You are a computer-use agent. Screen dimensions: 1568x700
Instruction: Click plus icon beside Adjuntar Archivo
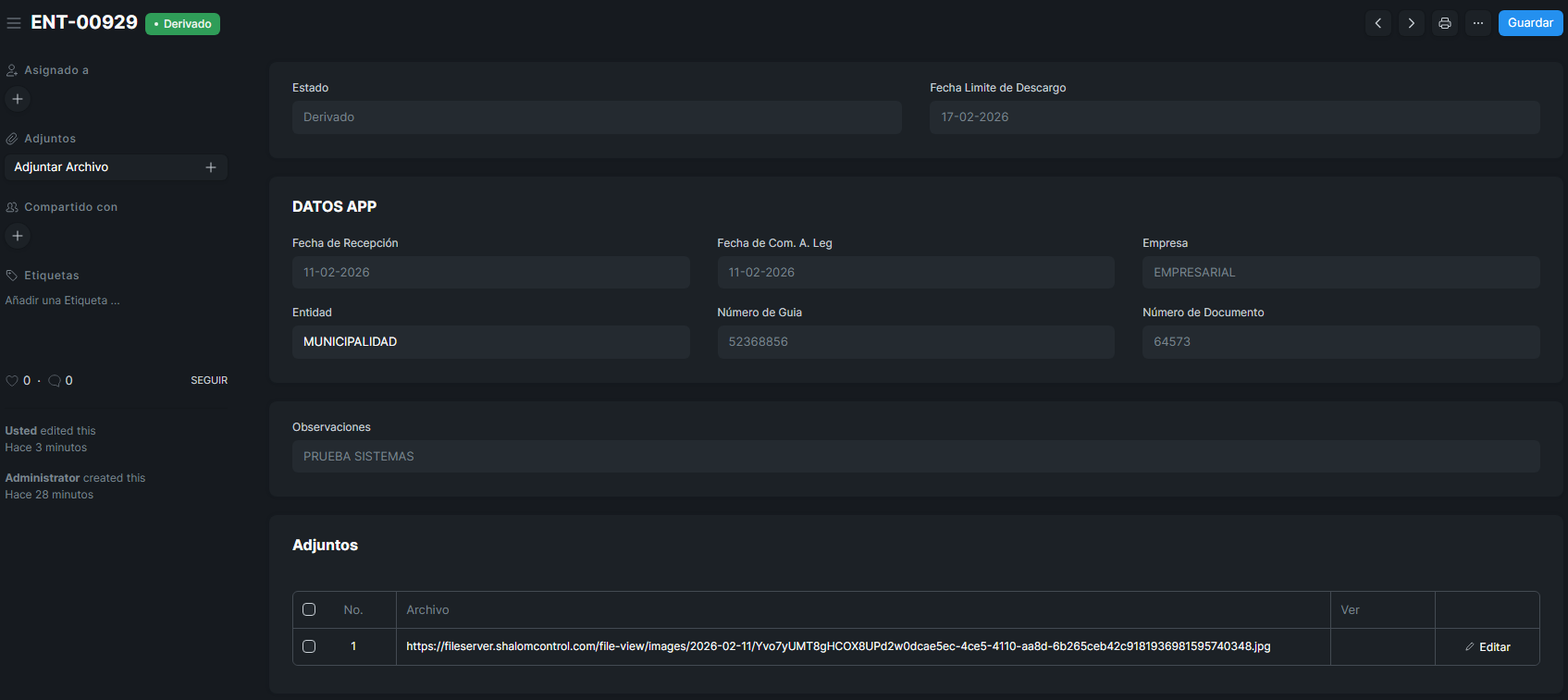[x=211, y=167]
